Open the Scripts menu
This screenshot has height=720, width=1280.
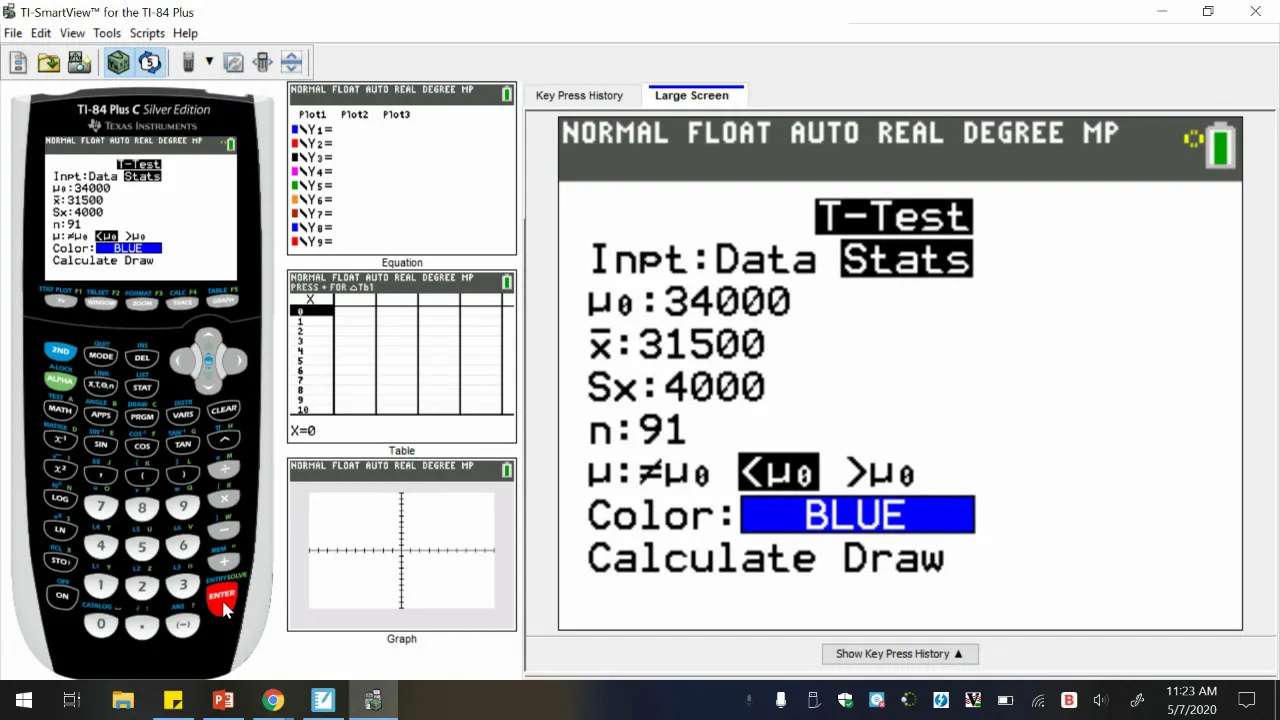147,33
